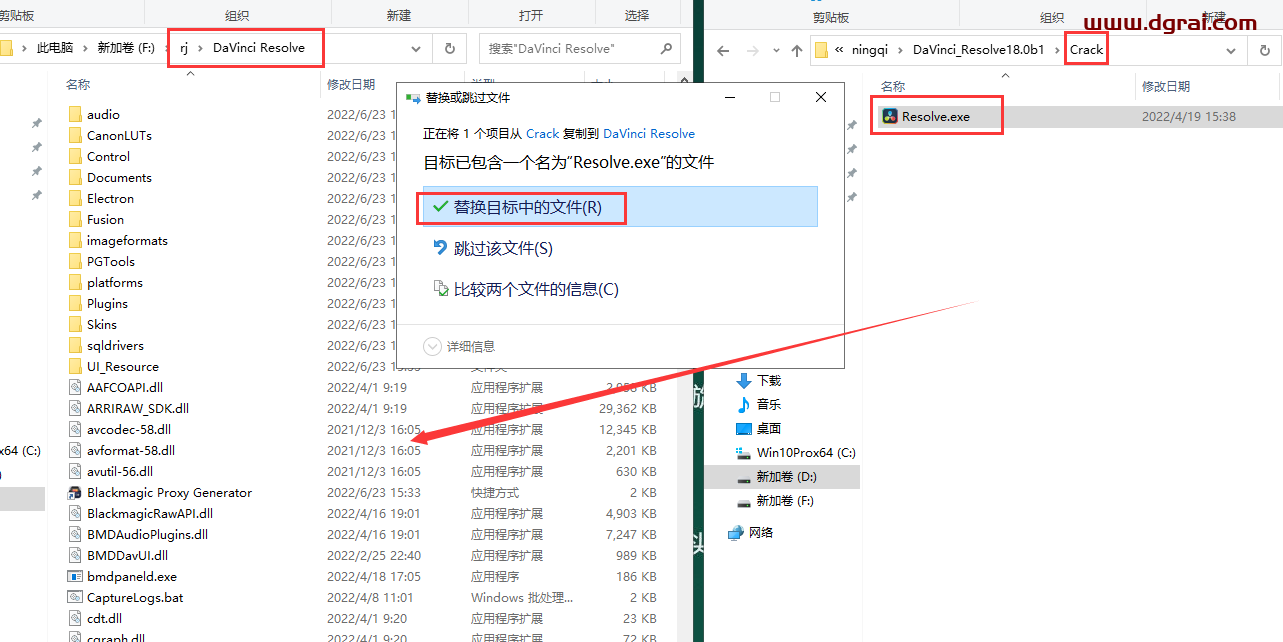Click 新建 on the Explorer toolbar
1283x642 pixels.
tap(399, 13)
